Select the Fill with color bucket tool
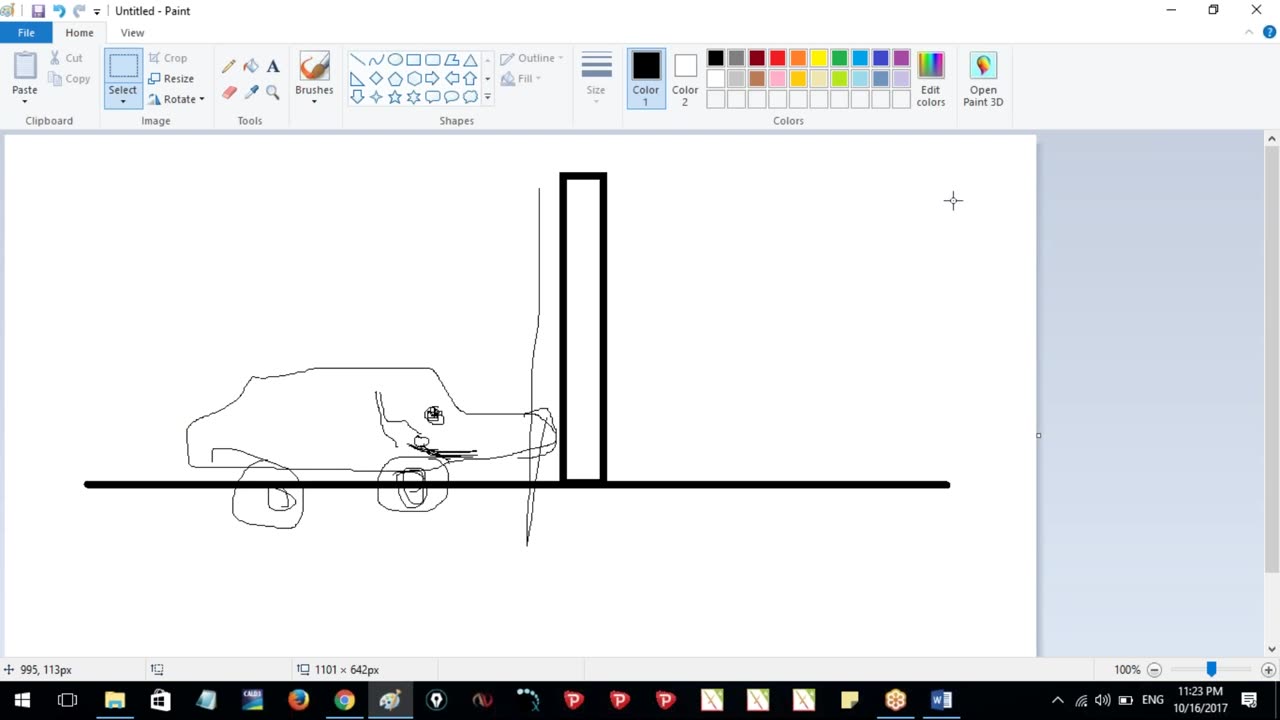The width and height of the screenshot is (1280, 720). click(x=251, y=66)
